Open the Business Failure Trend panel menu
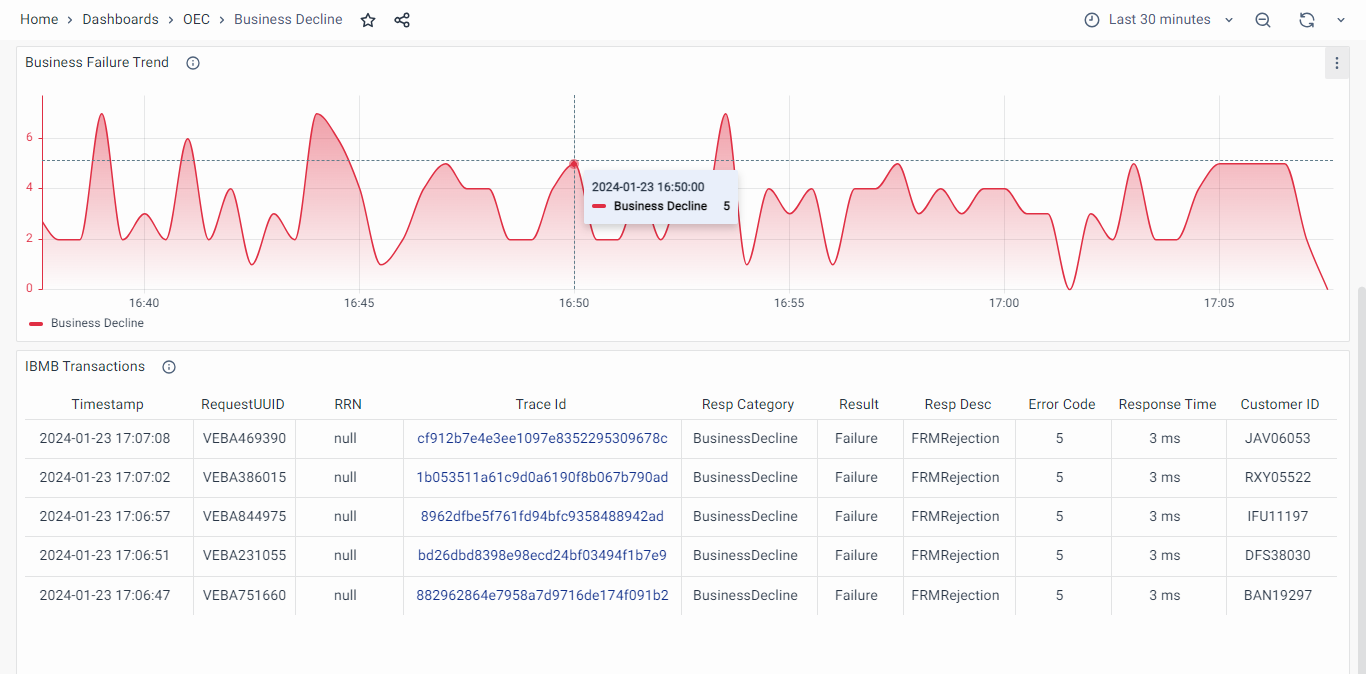The width and height of the screenshot is (1366, 674). pos(1336,63)
